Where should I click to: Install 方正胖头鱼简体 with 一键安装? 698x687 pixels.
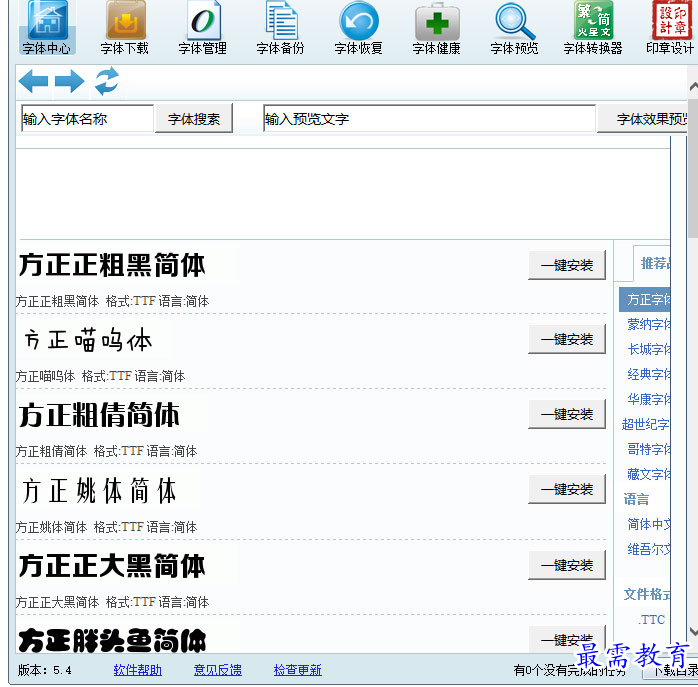[567, 639]
